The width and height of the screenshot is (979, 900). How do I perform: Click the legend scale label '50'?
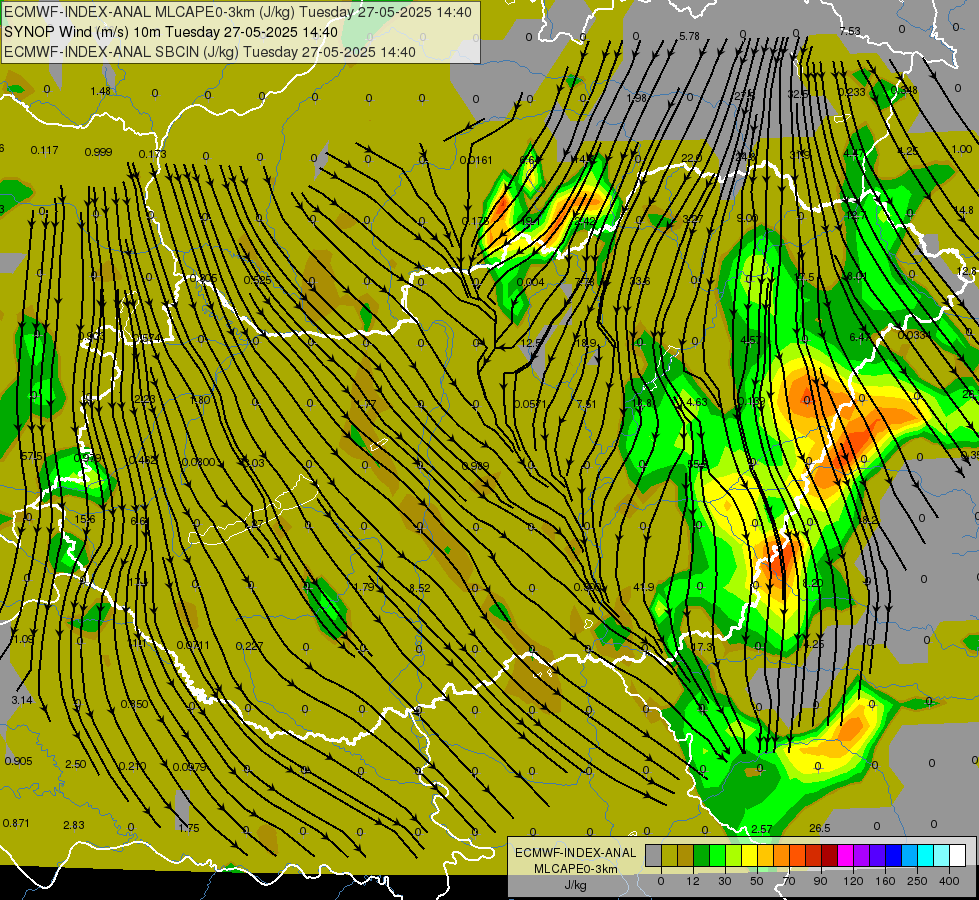757,881
